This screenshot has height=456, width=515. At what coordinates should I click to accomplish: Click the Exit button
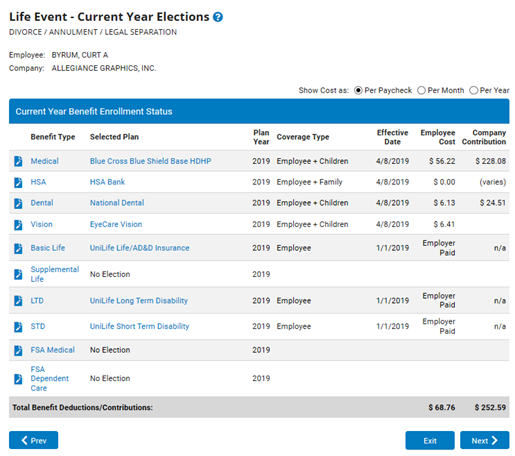[x=430, y=440]
